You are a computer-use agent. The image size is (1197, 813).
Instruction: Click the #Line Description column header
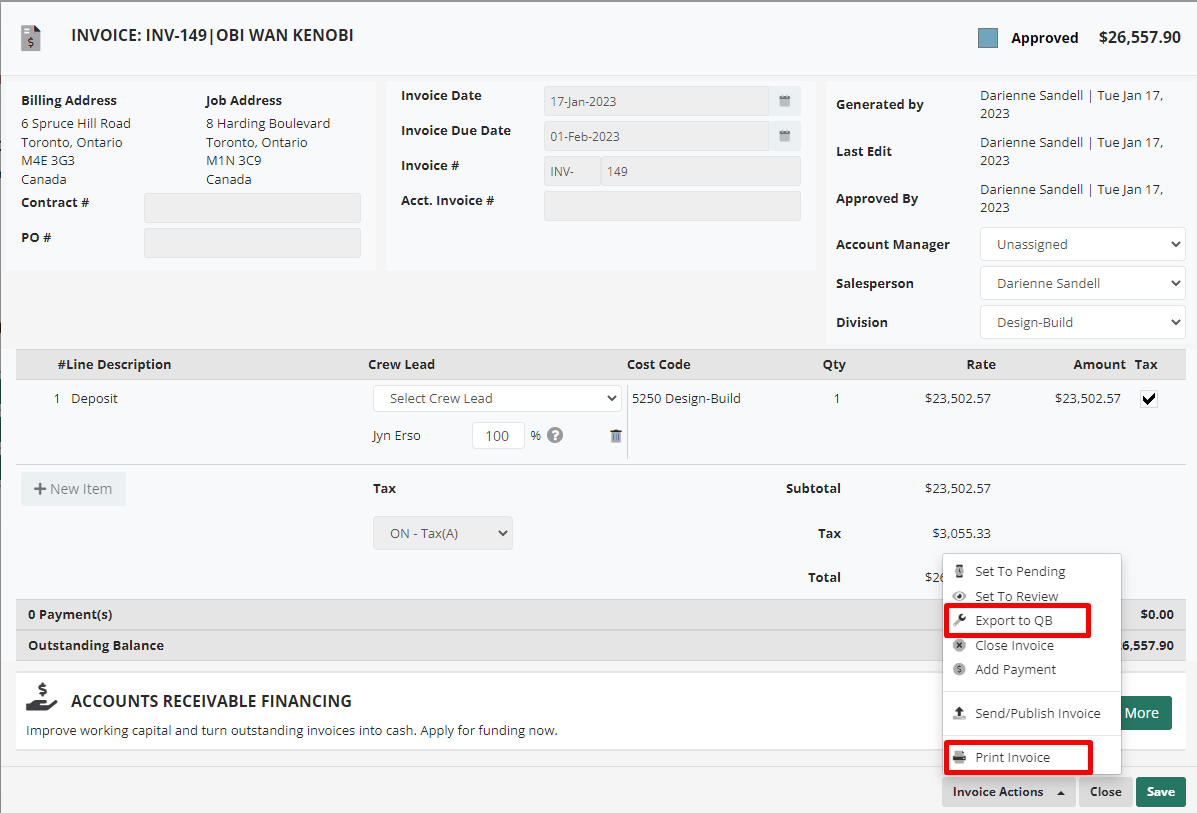point(115,364)
